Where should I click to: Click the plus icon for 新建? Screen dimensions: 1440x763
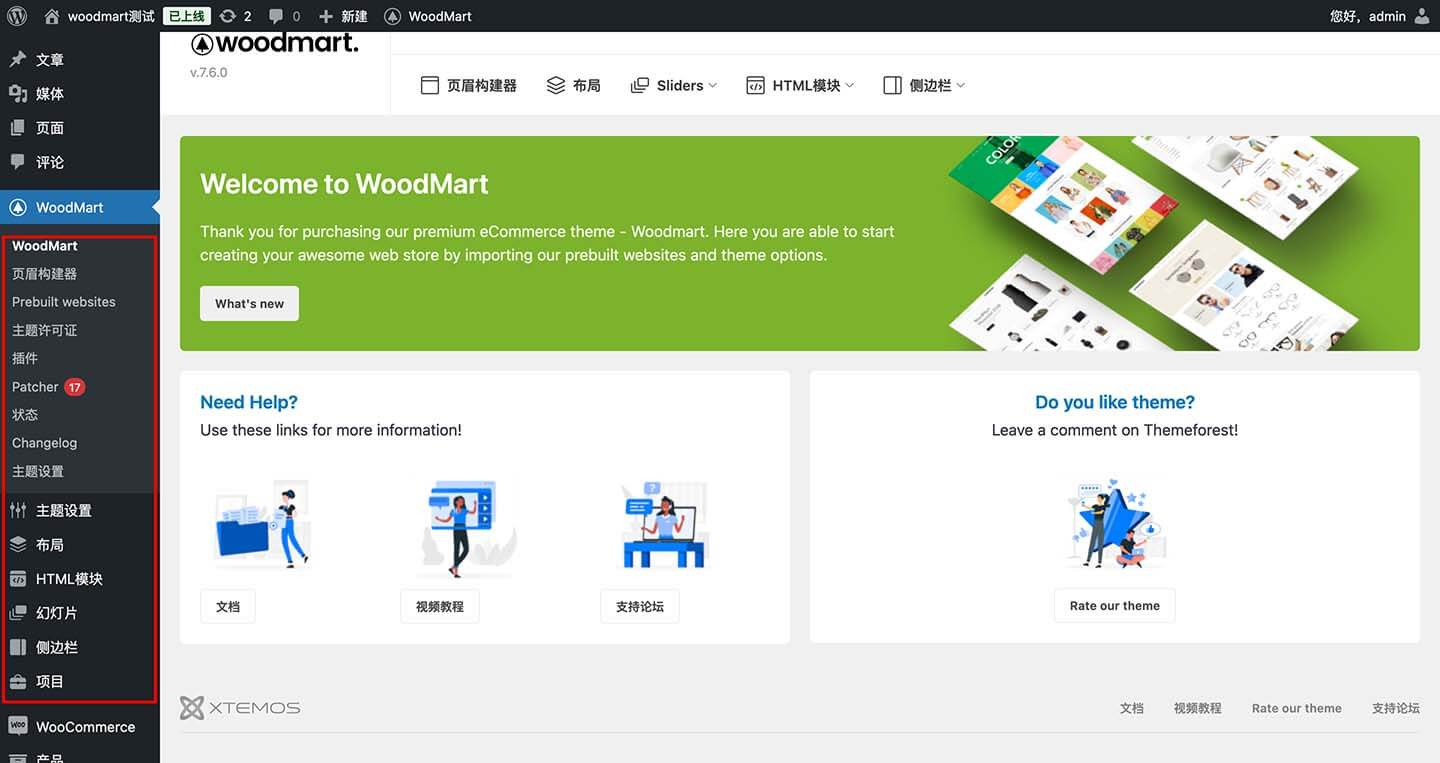pos(326,16)
